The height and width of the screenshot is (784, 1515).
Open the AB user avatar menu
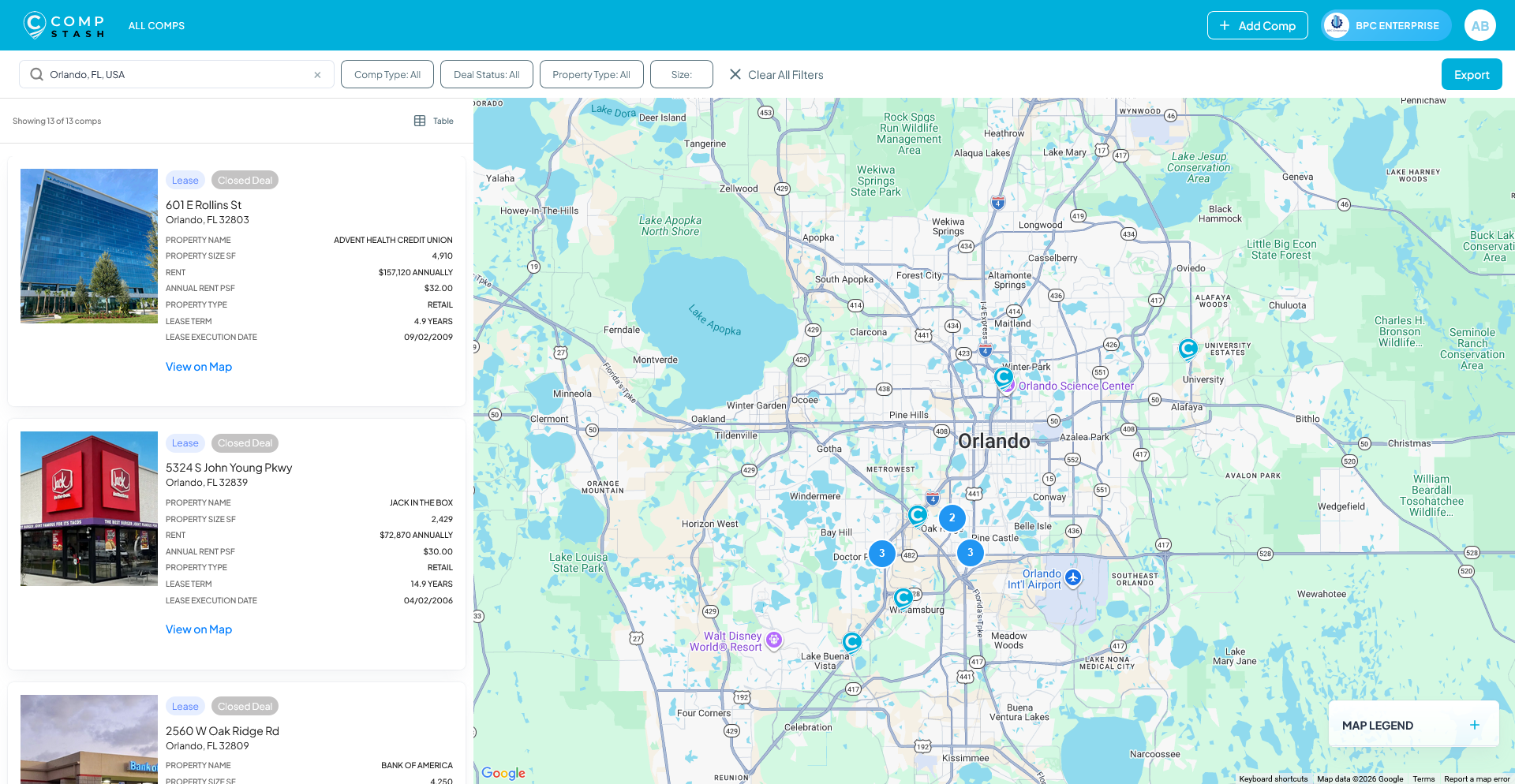tap(1480, 25)
